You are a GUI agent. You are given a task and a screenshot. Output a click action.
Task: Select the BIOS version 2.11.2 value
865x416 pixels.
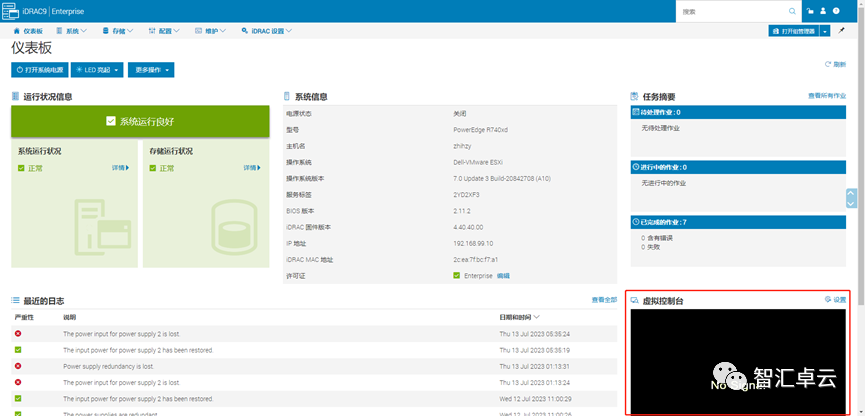pyautogui.click(x=462, y=211)
